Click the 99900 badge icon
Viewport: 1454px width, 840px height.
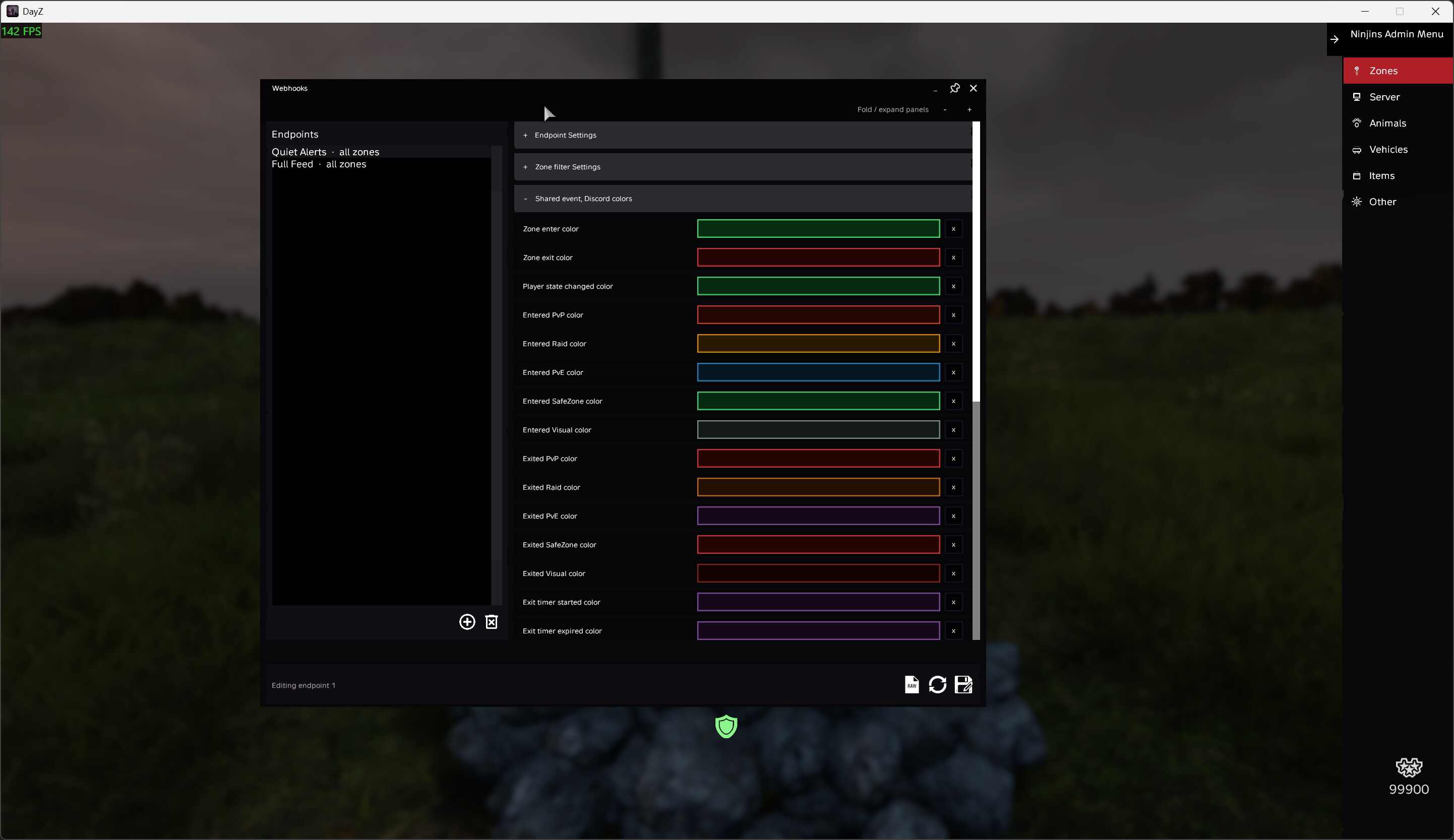[x=1409, y=767]
